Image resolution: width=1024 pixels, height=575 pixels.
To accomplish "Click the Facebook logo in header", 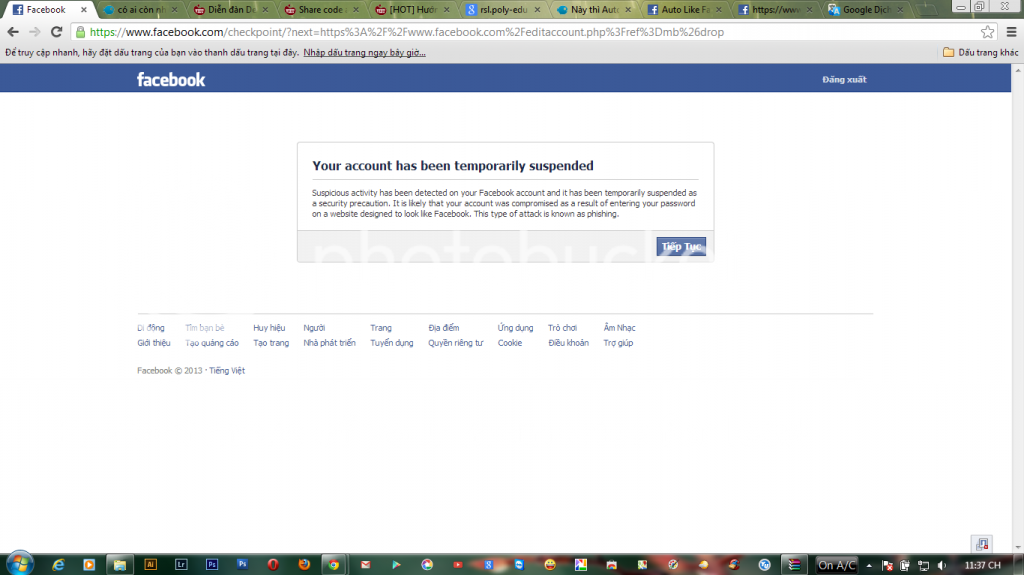I will click(x=170, y=80).
